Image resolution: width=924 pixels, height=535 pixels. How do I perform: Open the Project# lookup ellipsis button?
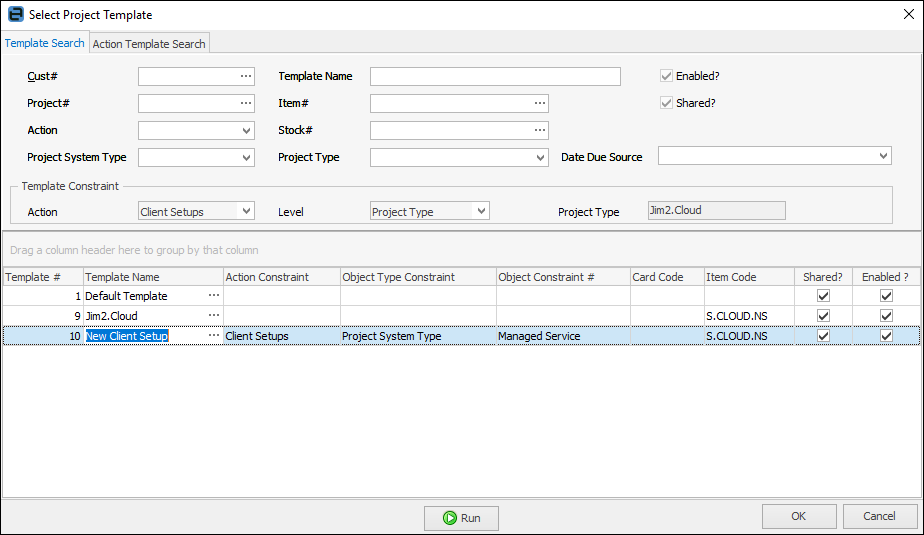(x=246, y=103)
